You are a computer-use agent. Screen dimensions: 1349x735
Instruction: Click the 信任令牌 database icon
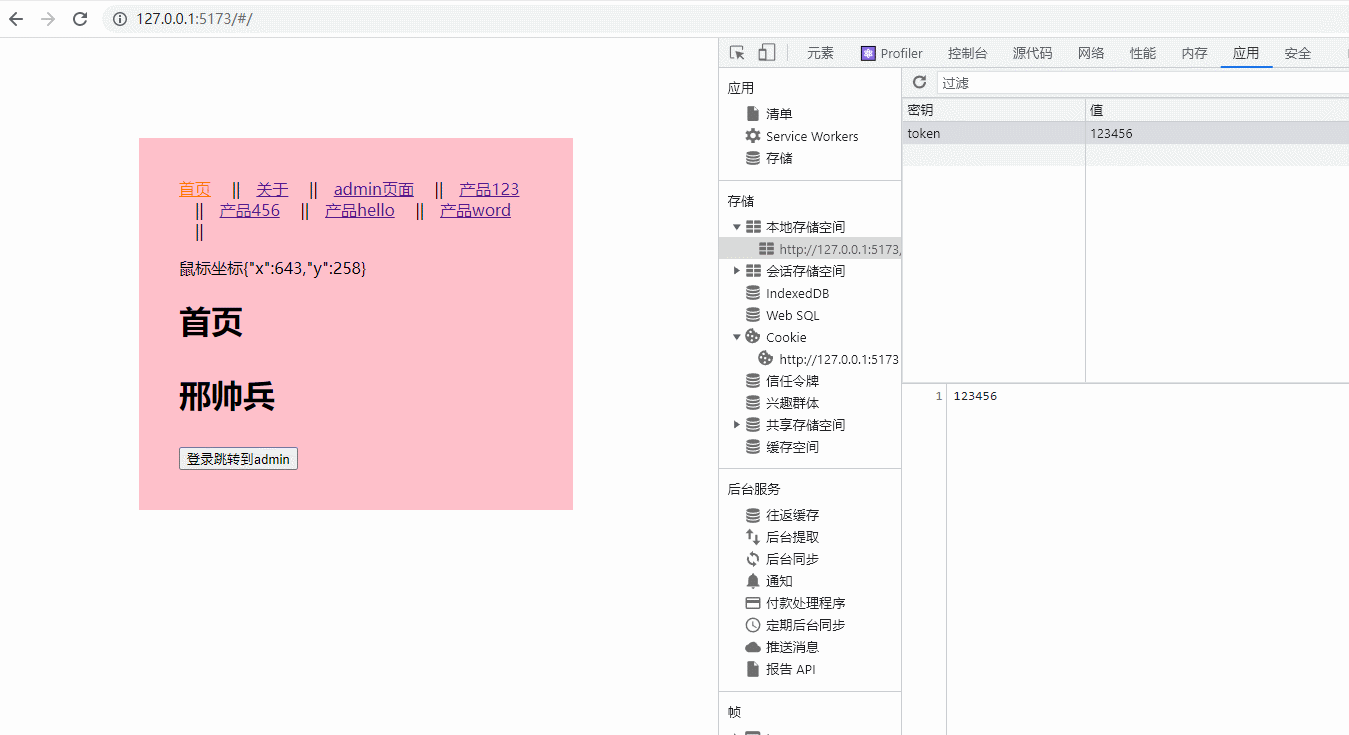753,381
